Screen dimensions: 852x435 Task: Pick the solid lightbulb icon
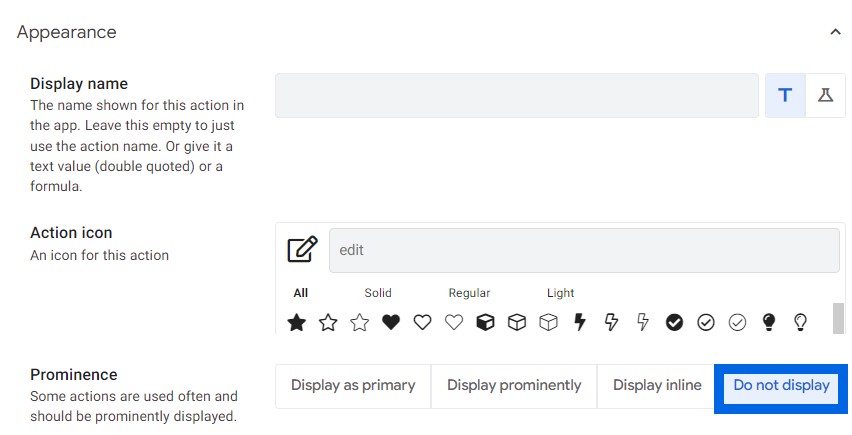(769, 323)
